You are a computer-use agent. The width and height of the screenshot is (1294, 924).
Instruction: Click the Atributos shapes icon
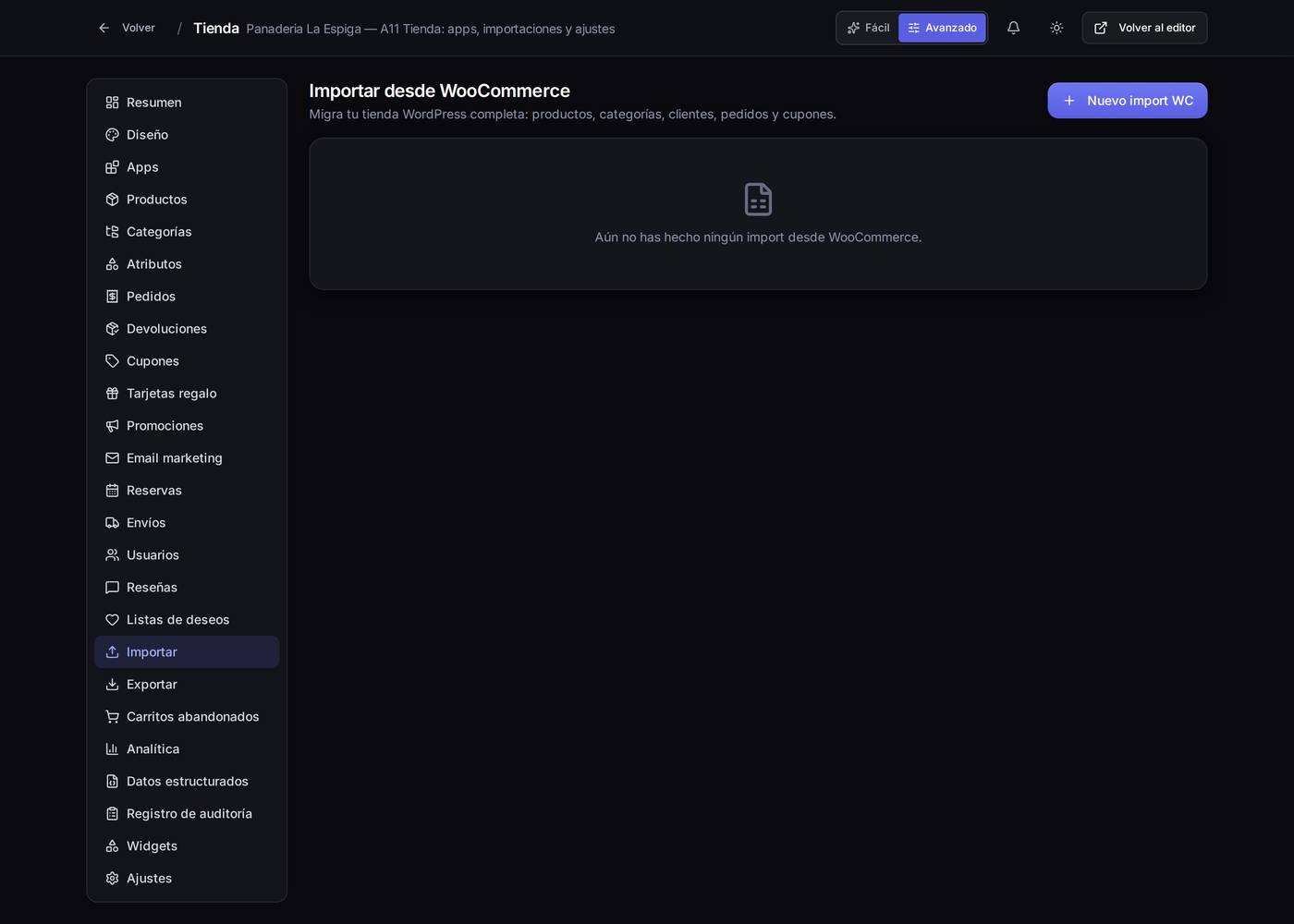pyautogui.click(x=112, y=264)
